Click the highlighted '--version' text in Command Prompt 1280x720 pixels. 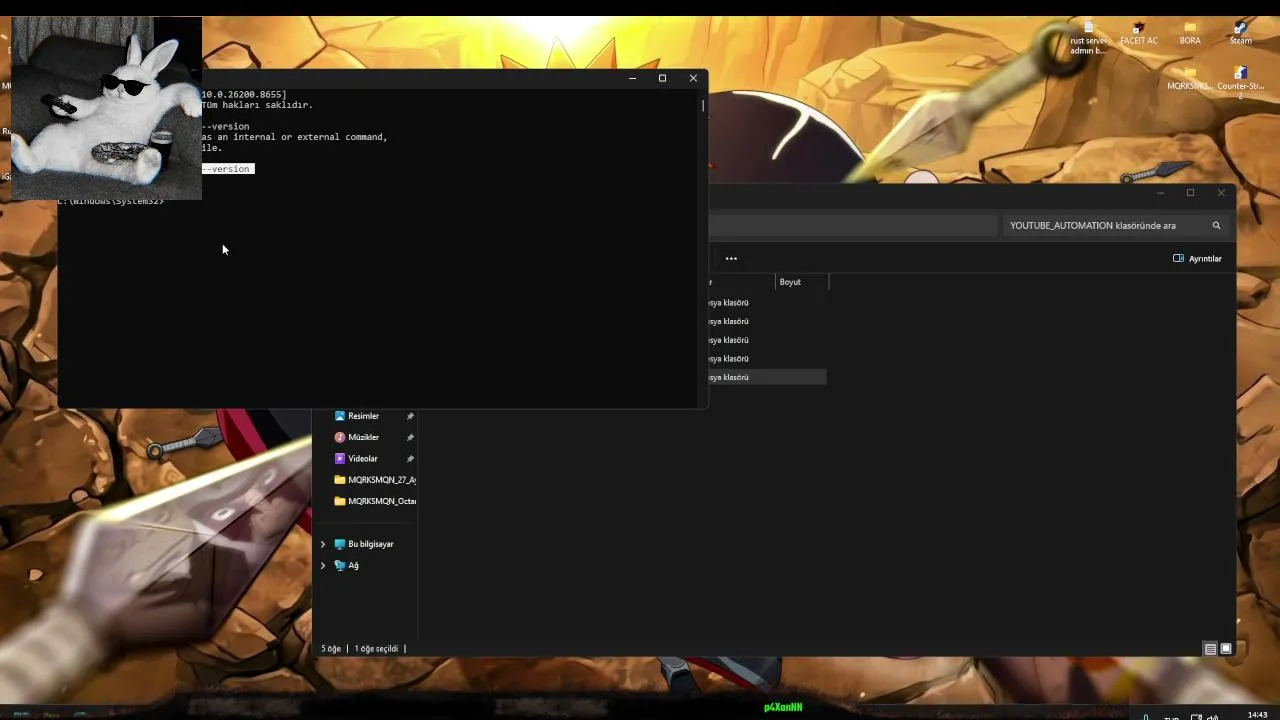pos(228,169)
